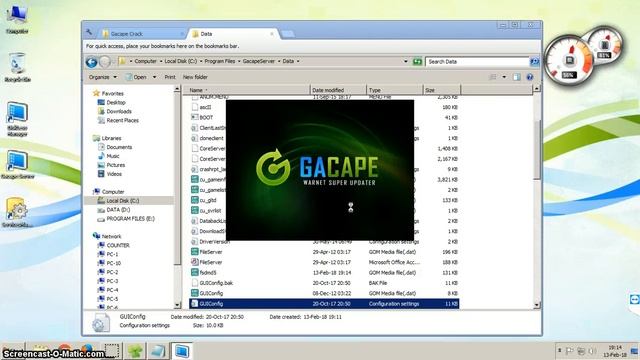Click the GacapeServer breadcrumb
640x360 pixels.
click(259, 61)
